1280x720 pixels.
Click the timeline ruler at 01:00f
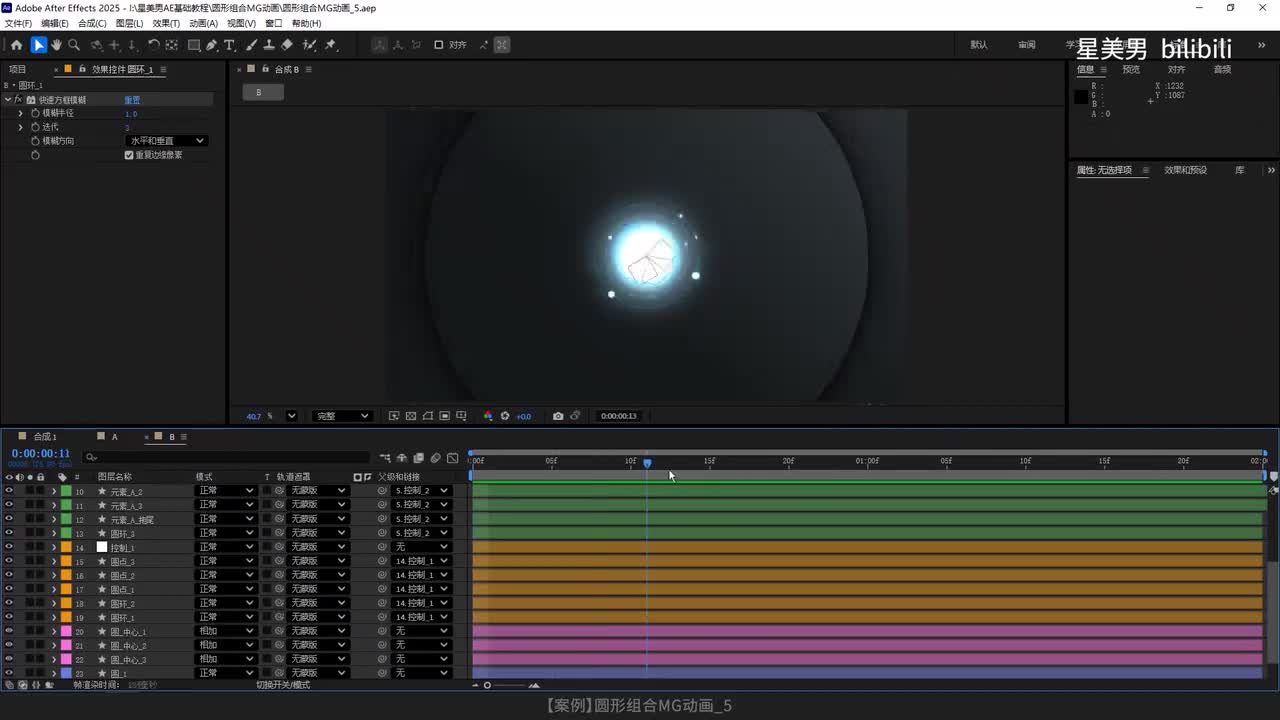click(x=867, y=462)
